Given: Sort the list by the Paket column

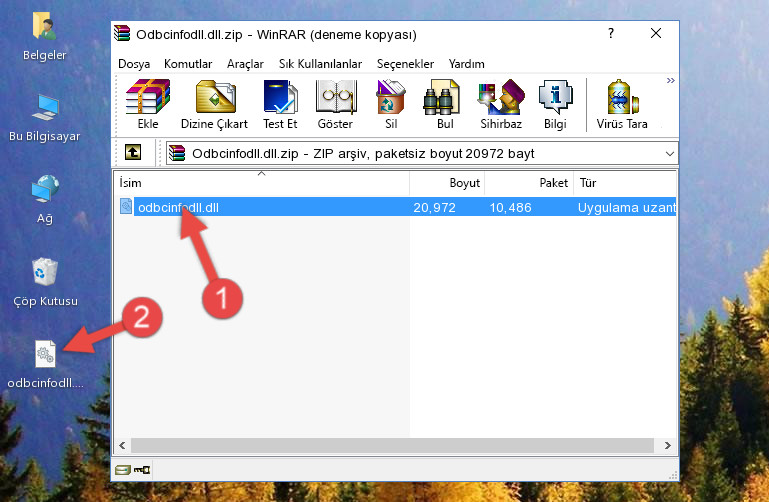Looking at the screenshot, I should click(529, 183).
